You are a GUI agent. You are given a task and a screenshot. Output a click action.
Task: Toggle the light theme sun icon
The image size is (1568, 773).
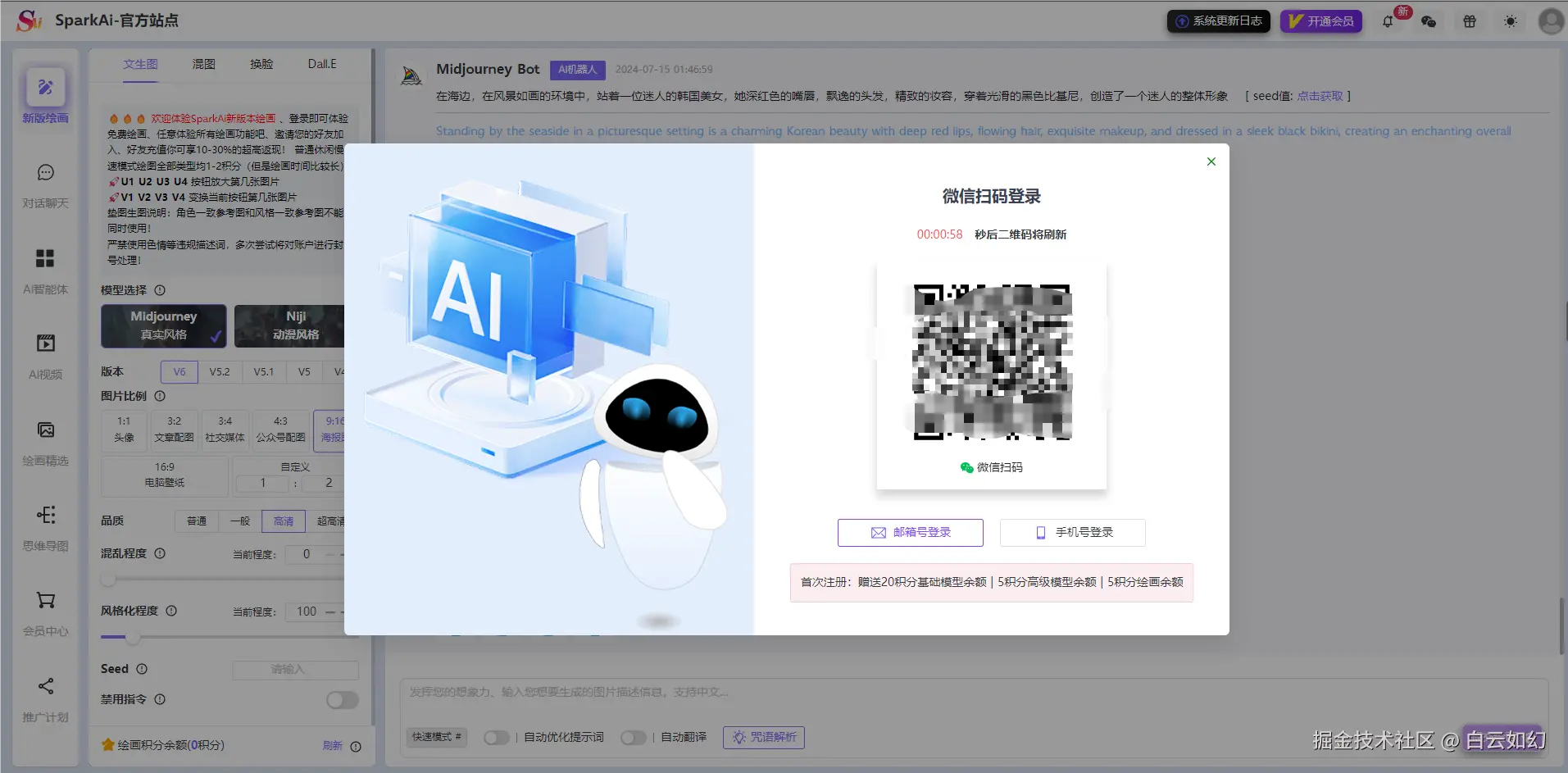(x=1510, y=20)
